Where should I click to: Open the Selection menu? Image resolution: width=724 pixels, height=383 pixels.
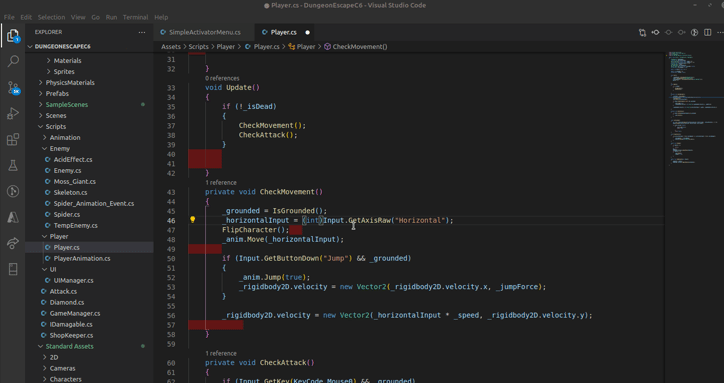[51, 17]
